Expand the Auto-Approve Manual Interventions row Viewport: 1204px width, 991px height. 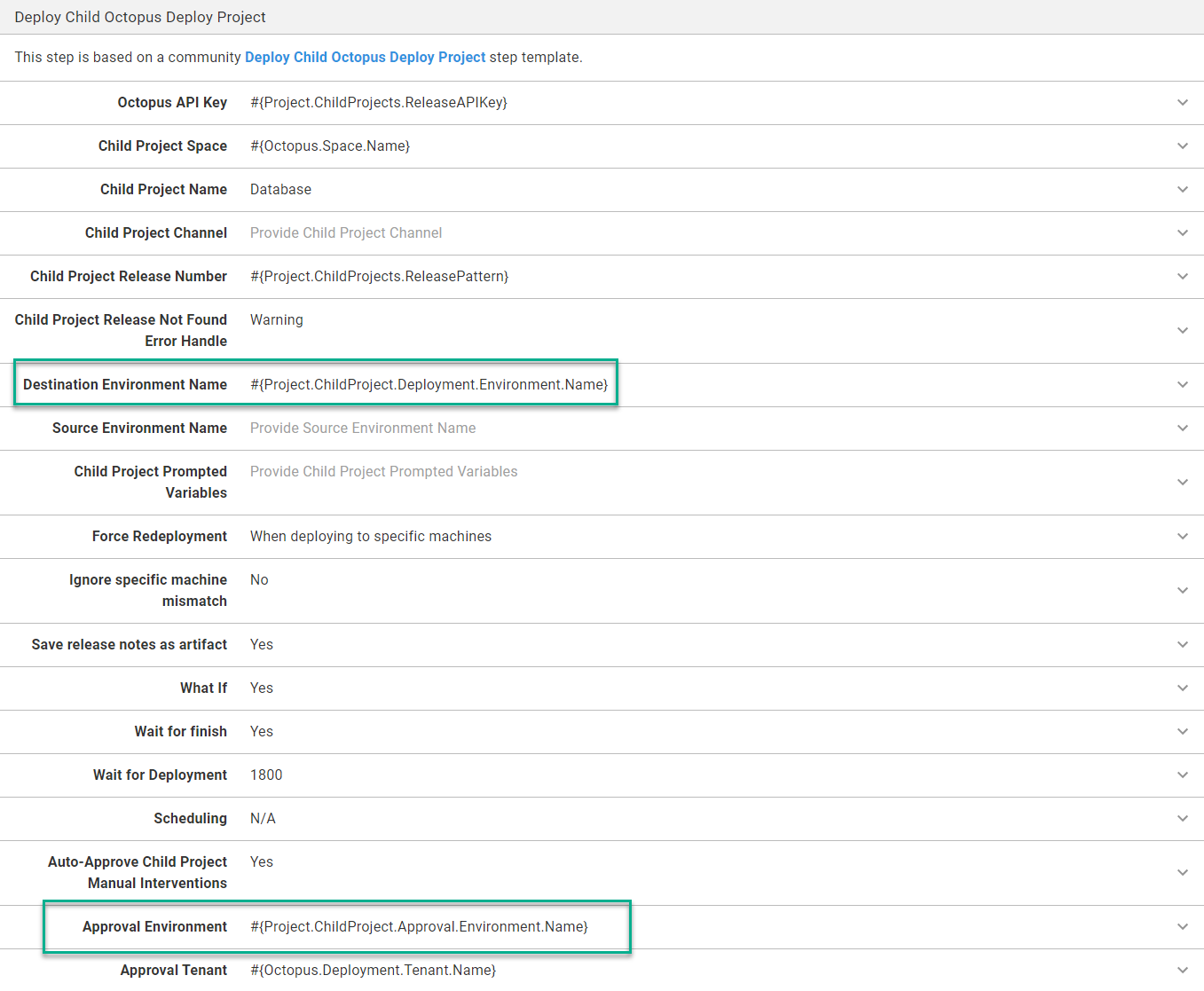(1183, 872)
